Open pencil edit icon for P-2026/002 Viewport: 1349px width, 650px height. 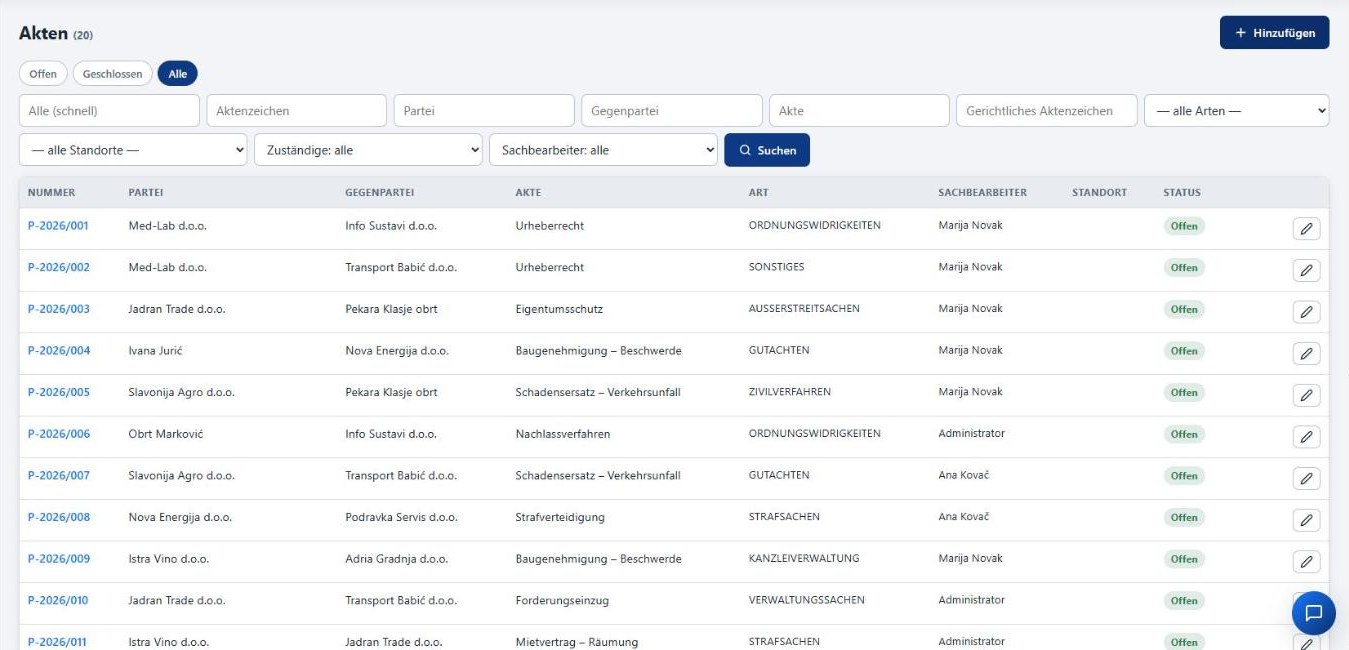1306,270
